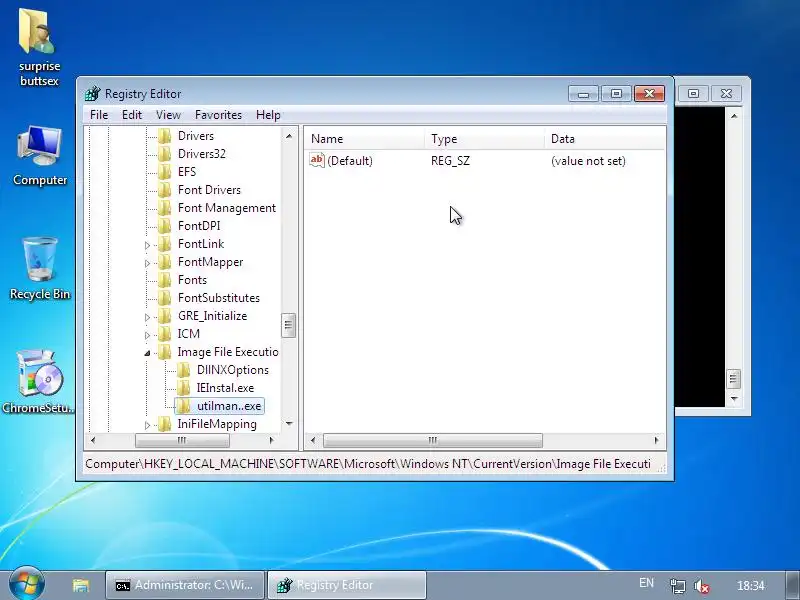This screenshot has width=800, height=600.
Task: Click the FontDPI folder icon
Action: tap(165, 226)
